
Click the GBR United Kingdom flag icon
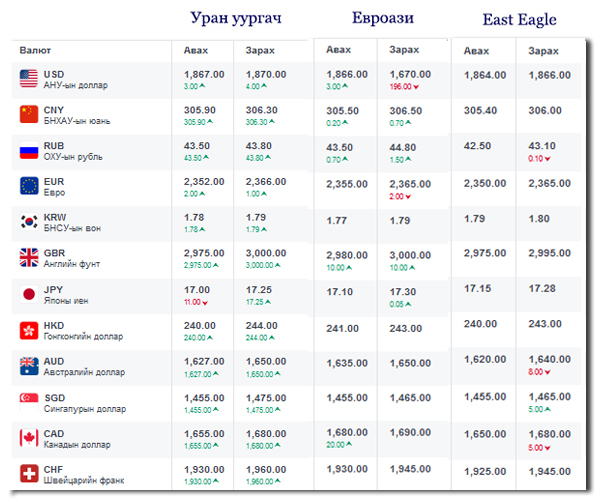(x=29, y=258)
